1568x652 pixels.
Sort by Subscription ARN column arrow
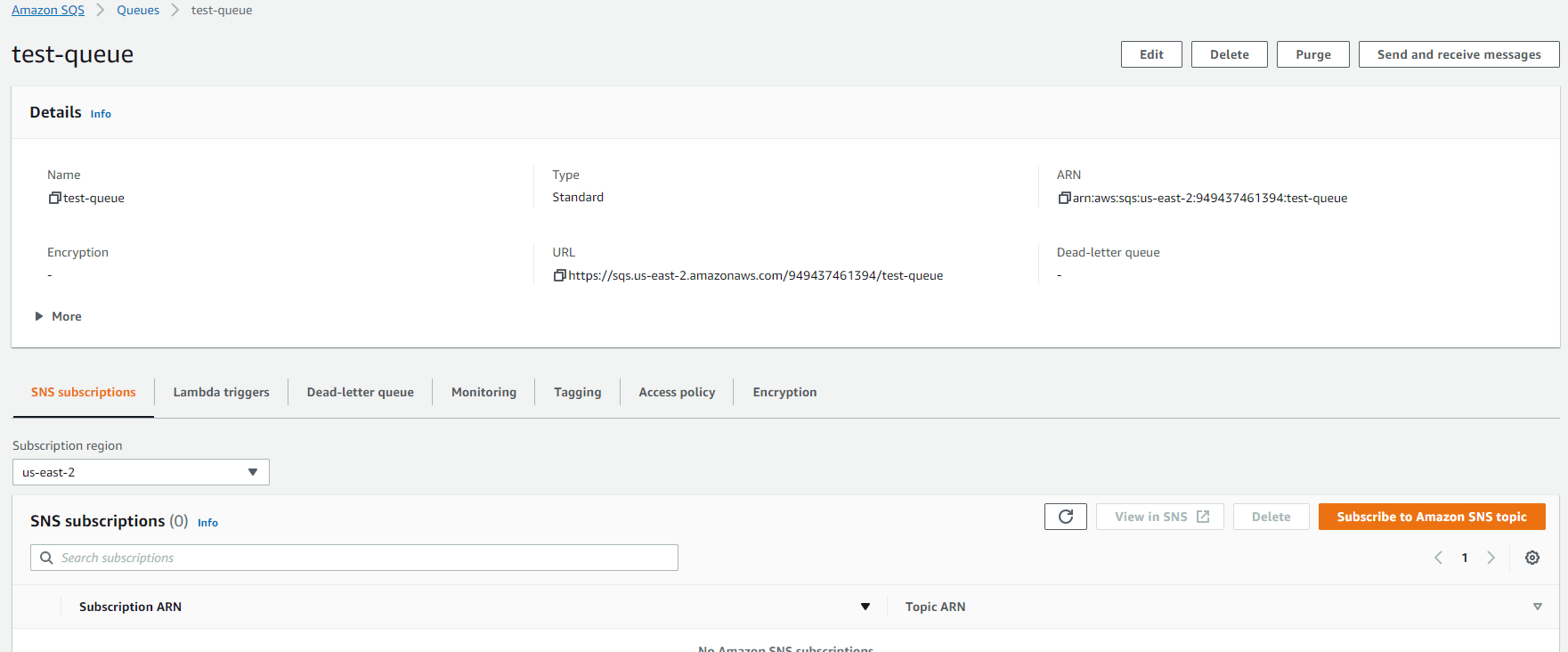tap(865, 607)
